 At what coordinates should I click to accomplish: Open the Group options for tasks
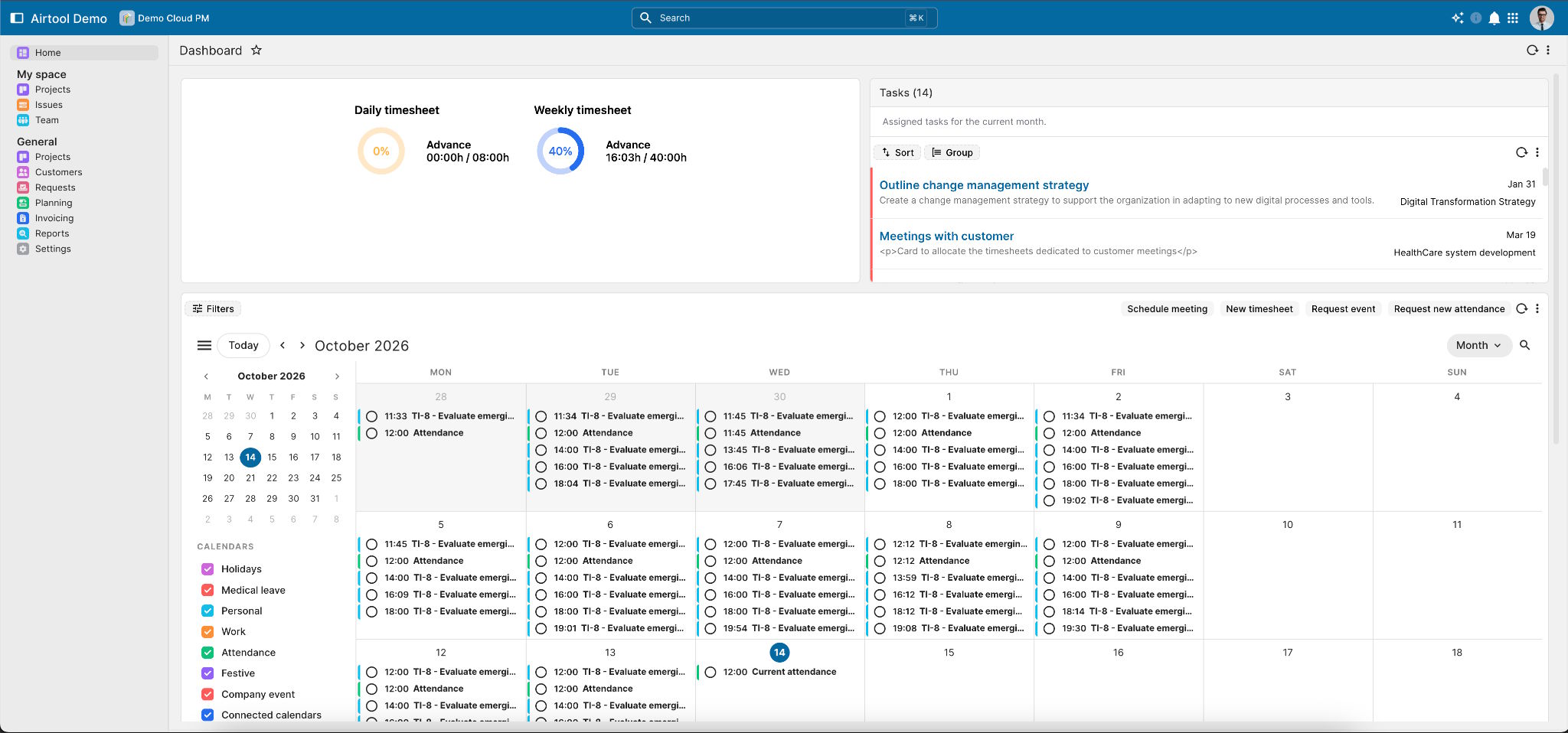(x=952, y=152)
